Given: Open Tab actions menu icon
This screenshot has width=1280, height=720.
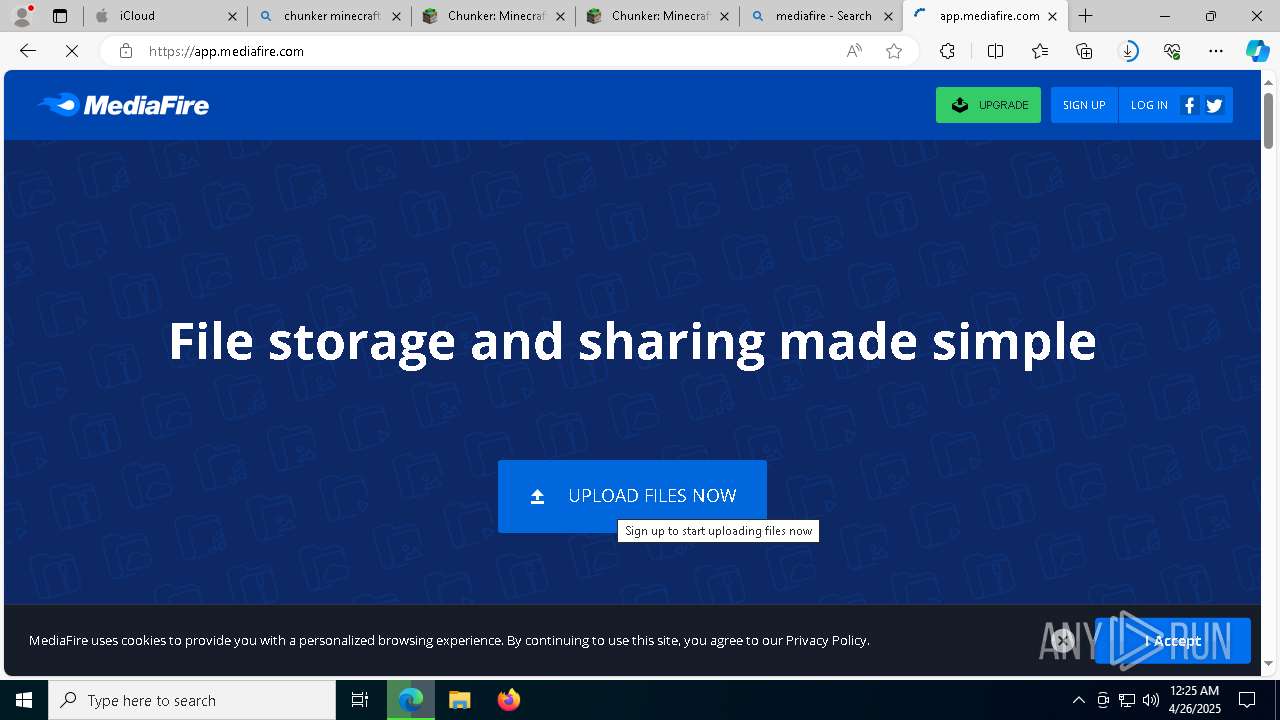Looking at the screenshot, I should point(60,16).
